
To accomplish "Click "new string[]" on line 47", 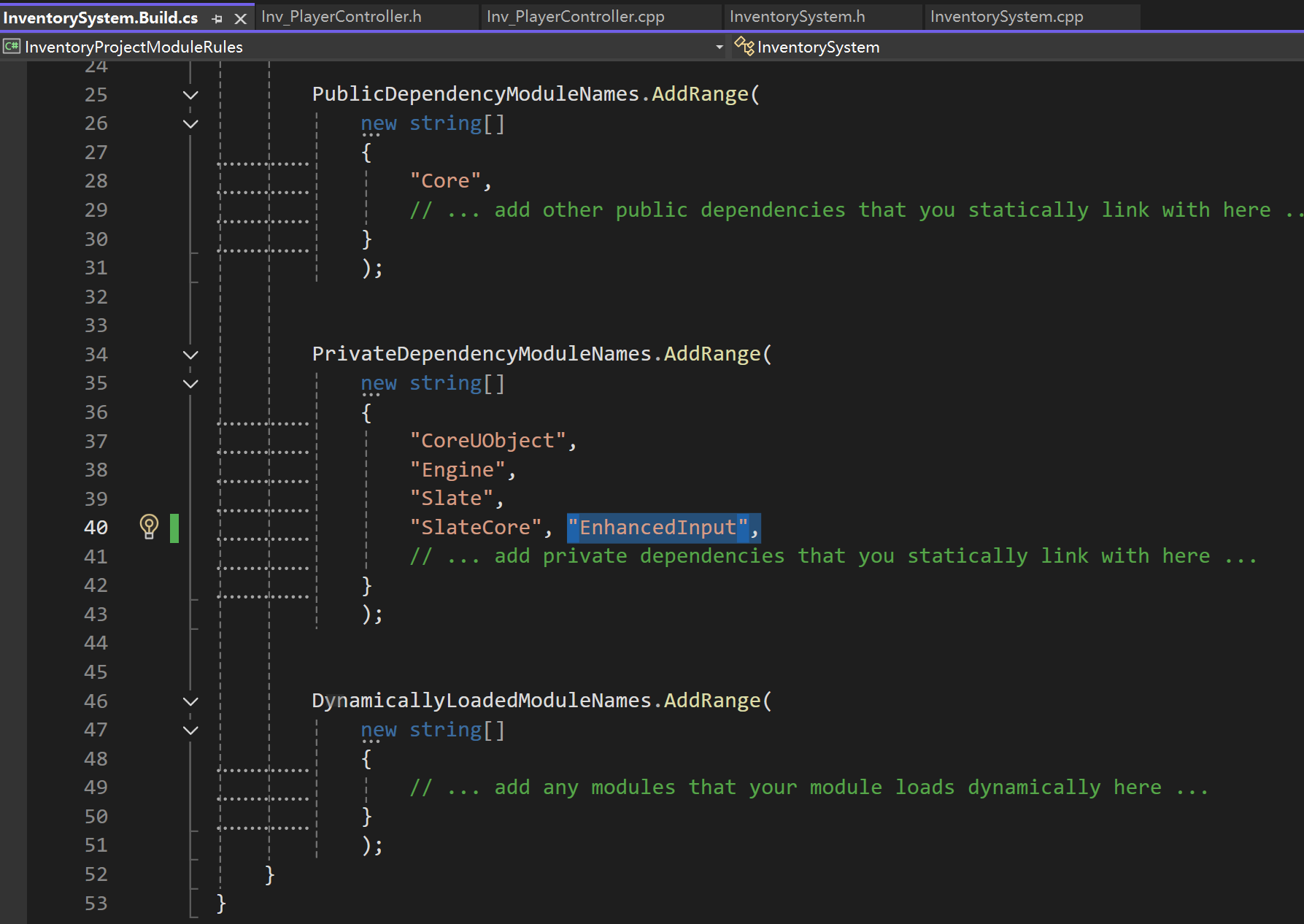I will tap(433, 730).
